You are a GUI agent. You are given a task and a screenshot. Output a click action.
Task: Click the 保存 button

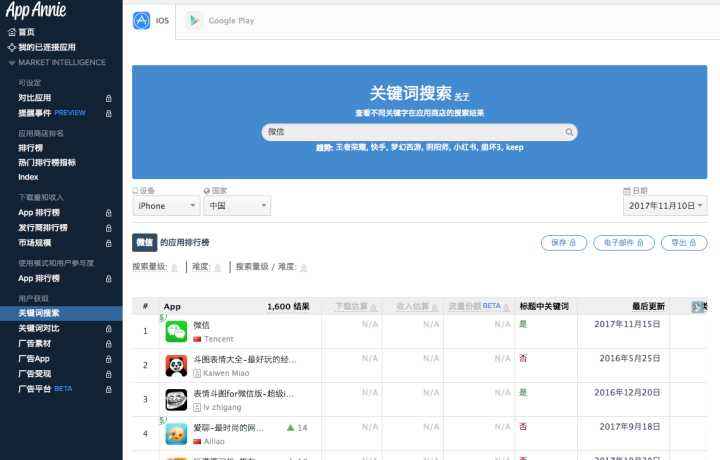tap(563, 243)
